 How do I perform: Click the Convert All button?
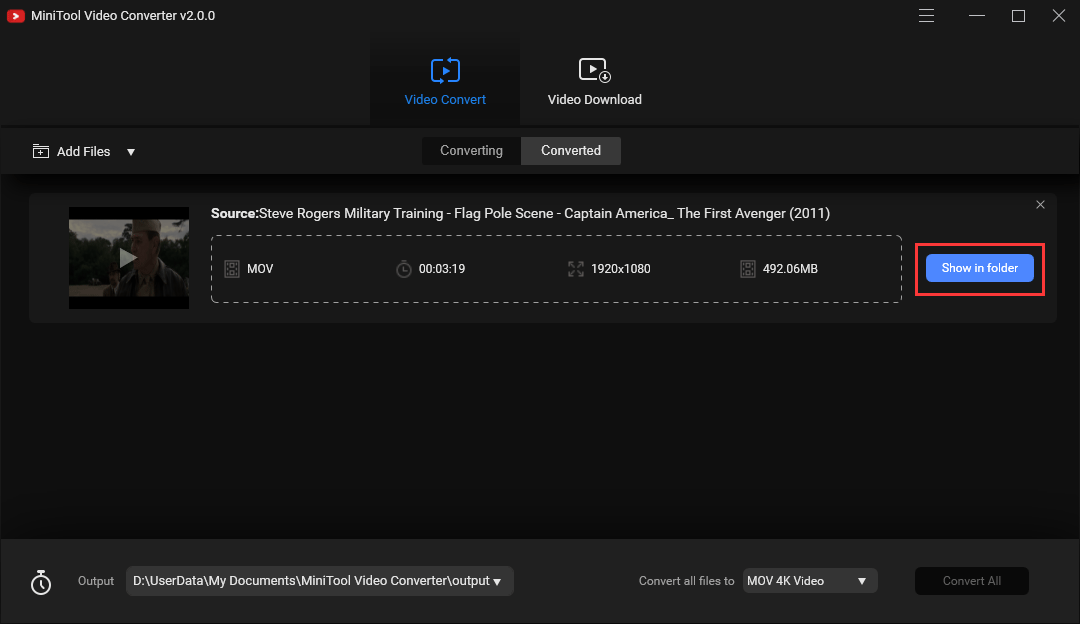tap(972, 581)
